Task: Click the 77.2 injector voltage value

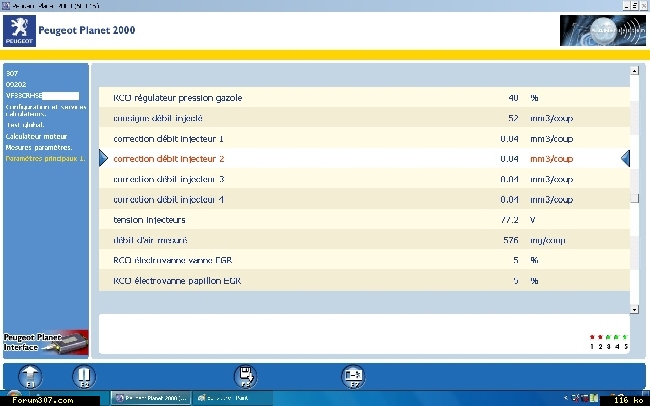Action: click(x=509, y=220)
